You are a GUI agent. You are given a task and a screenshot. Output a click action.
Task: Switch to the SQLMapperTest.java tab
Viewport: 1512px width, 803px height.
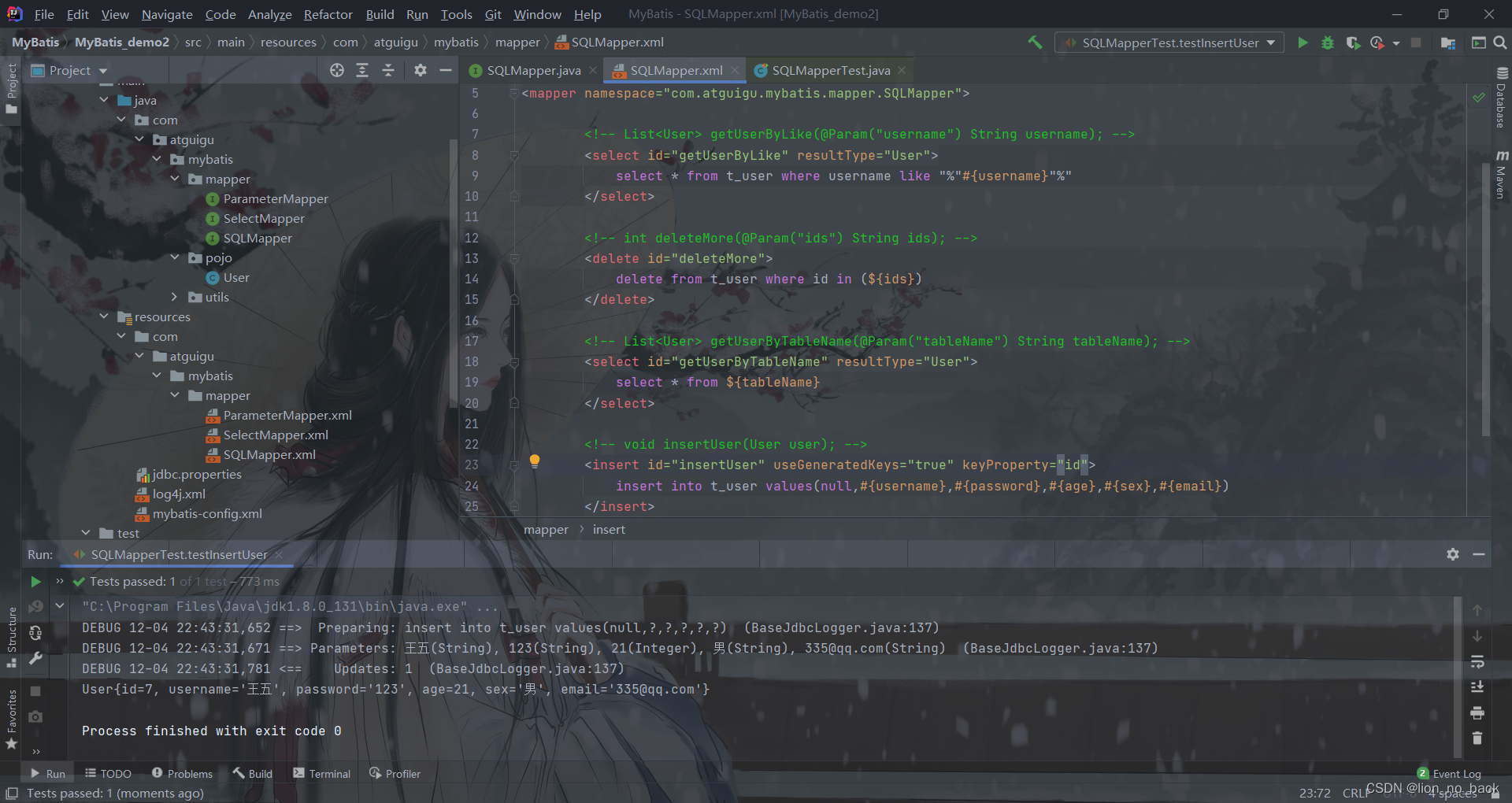pyautogui.click(x=831, y=70)
